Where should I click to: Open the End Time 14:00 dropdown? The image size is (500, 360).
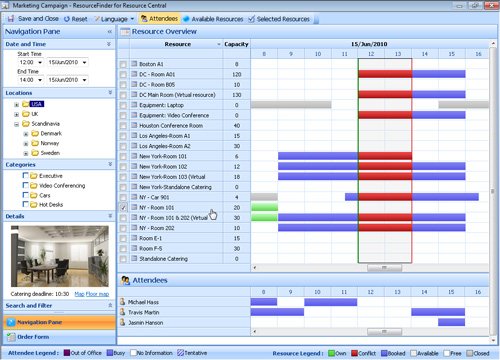tap(40, 80)
